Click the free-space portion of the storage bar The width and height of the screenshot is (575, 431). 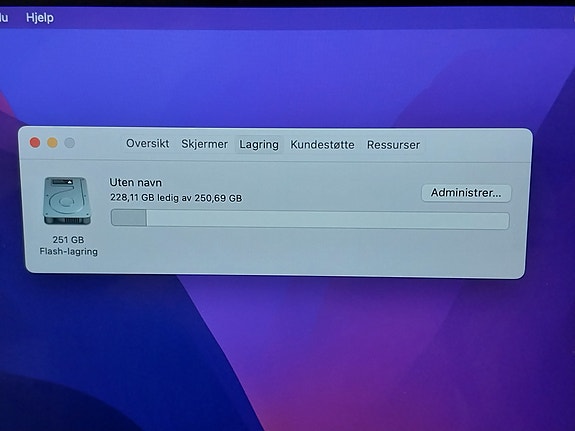pos(327,220)
